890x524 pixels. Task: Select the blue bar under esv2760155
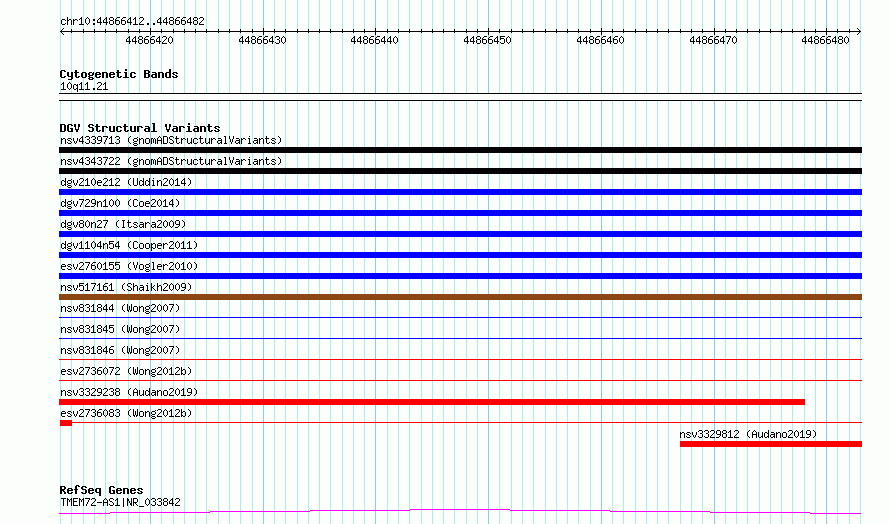(x=460, y=276)
